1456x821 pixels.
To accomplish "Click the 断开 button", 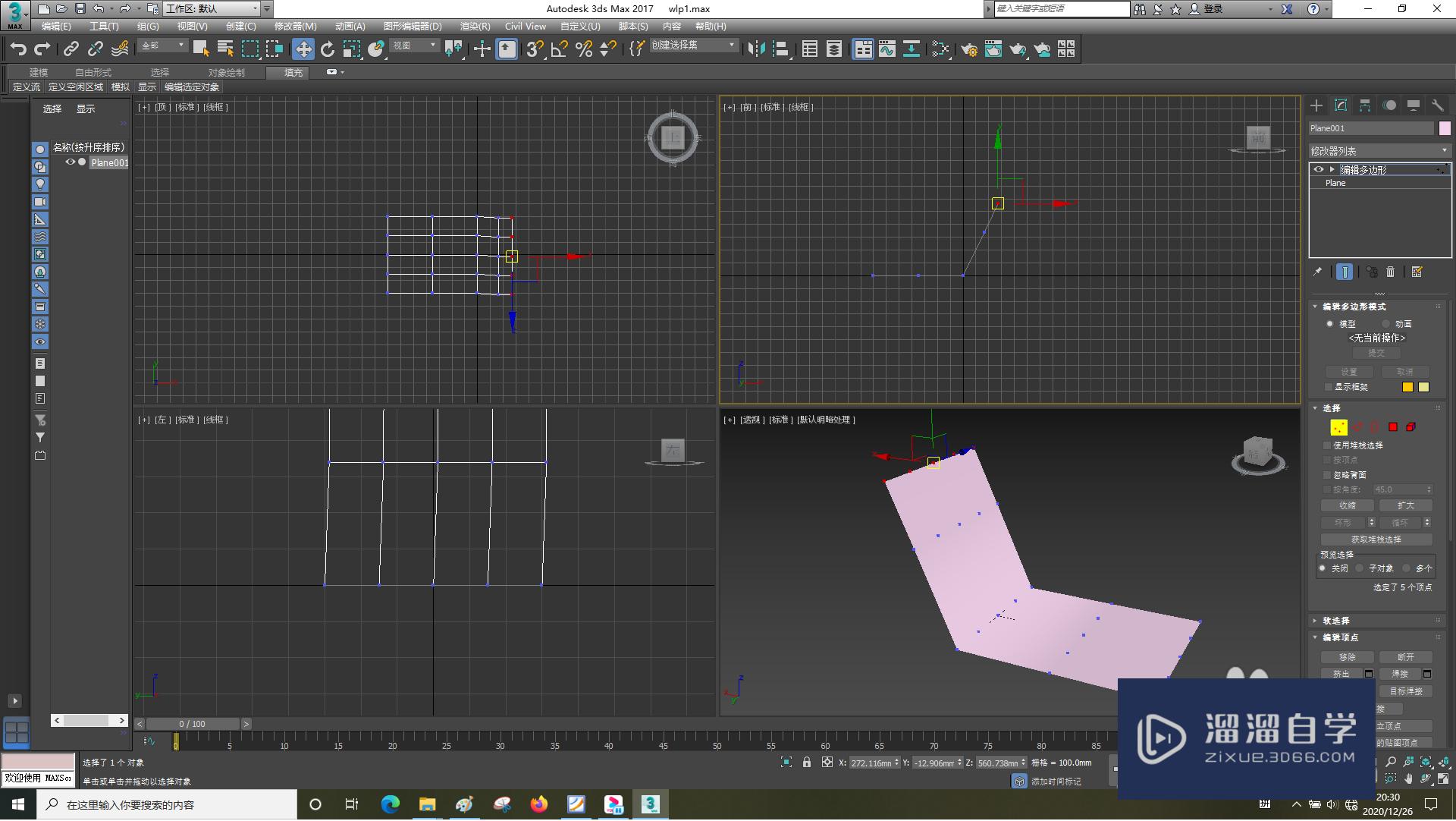I will [x=1405, y=657].
